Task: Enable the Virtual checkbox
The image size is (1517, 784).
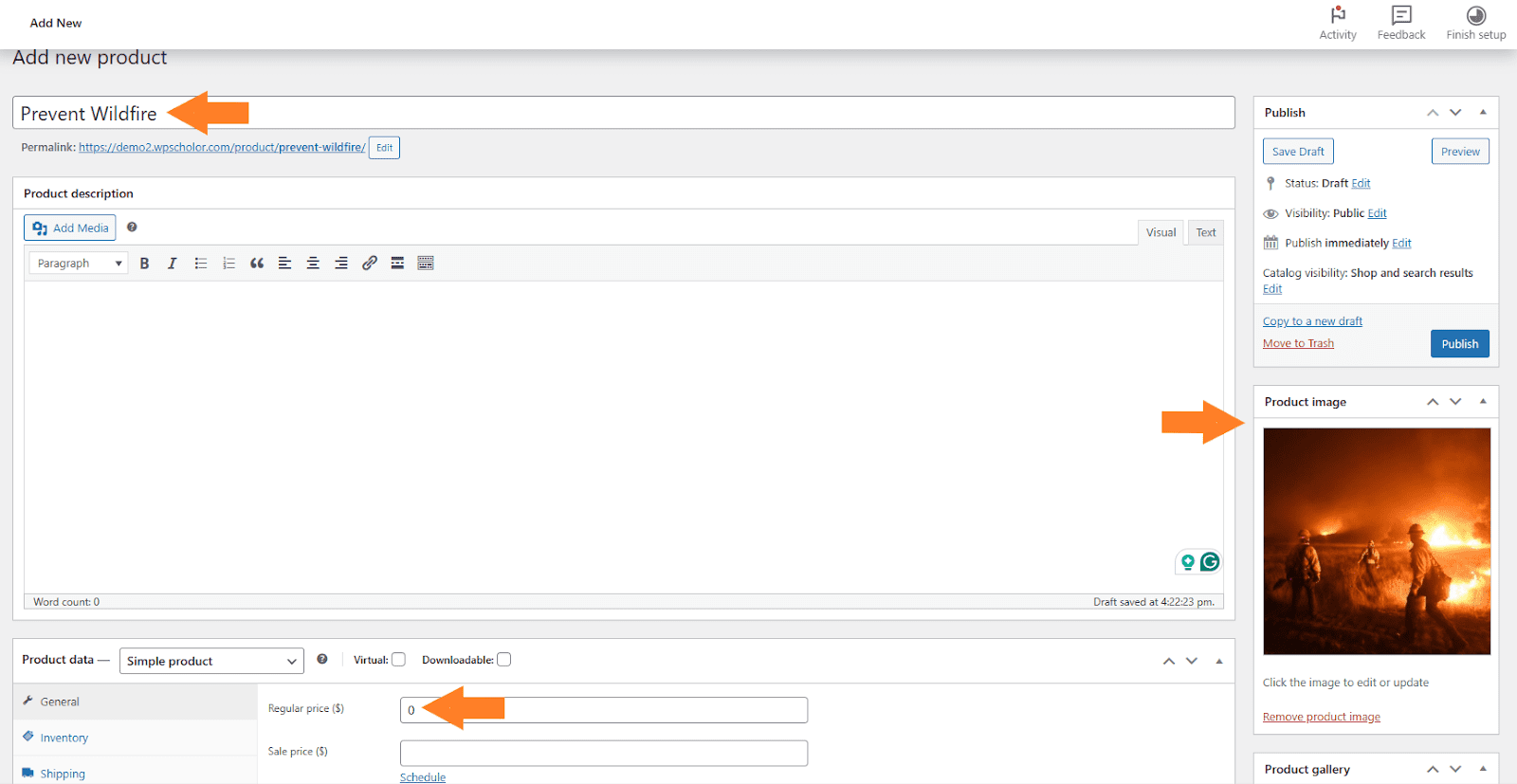Action: [399, 660]
